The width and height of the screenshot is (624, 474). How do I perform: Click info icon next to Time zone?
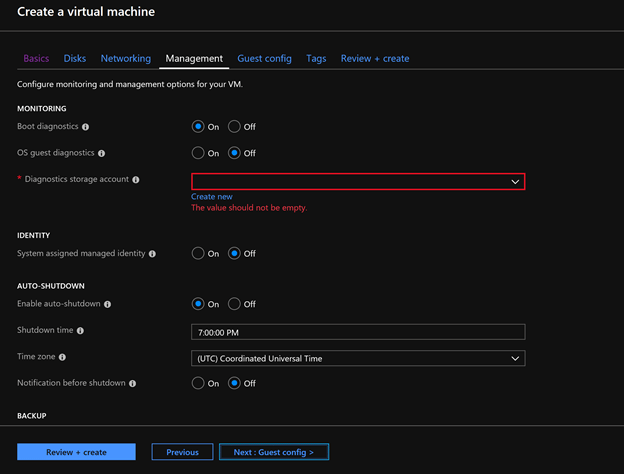[x=62, y=357]
